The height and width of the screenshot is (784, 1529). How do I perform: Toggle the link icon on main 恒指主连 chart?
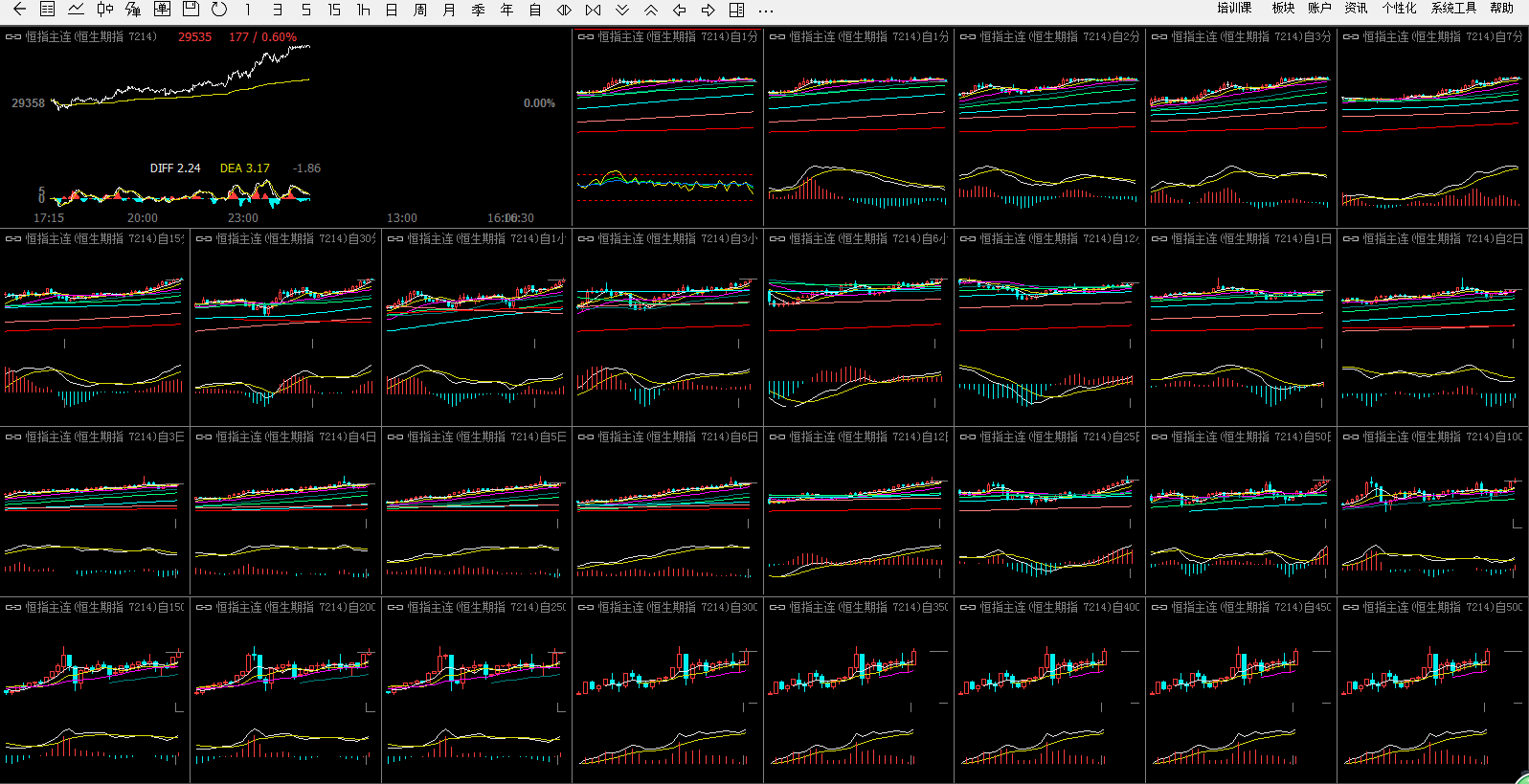[x=13, y=37]
